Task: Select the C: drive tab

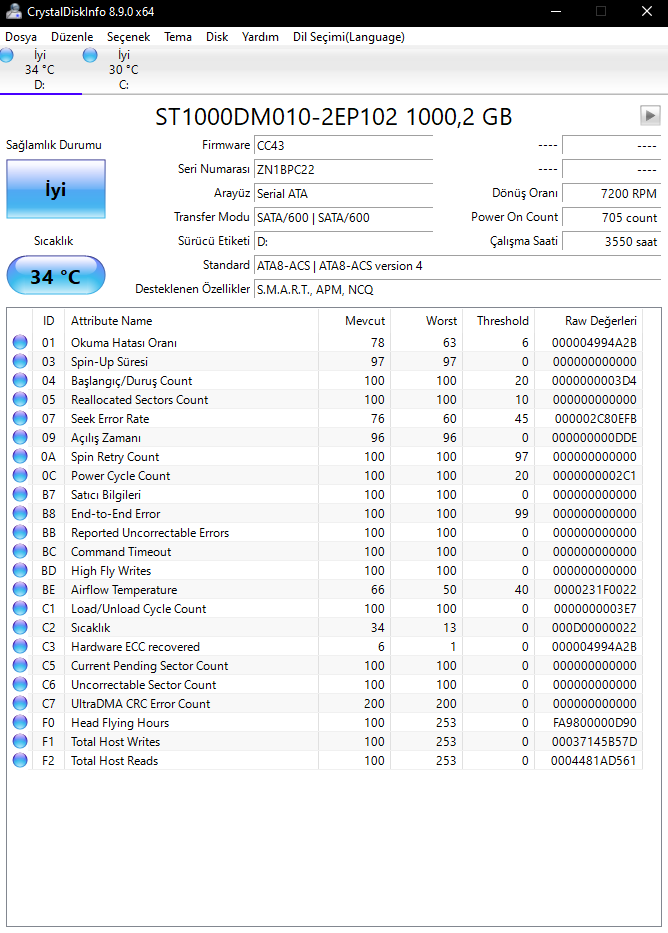Action: coord(123,70)
